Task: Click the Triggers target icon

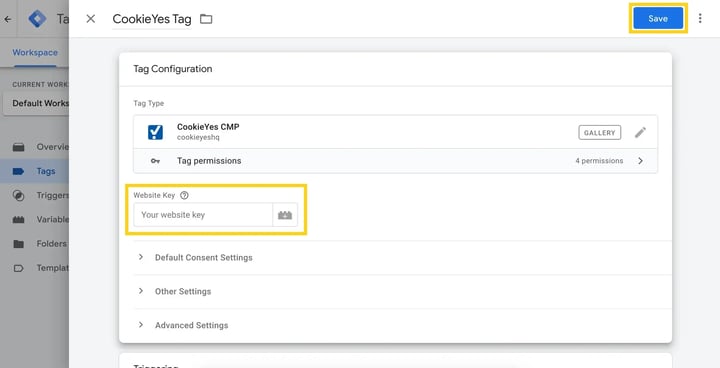Action: pos(18,195)
